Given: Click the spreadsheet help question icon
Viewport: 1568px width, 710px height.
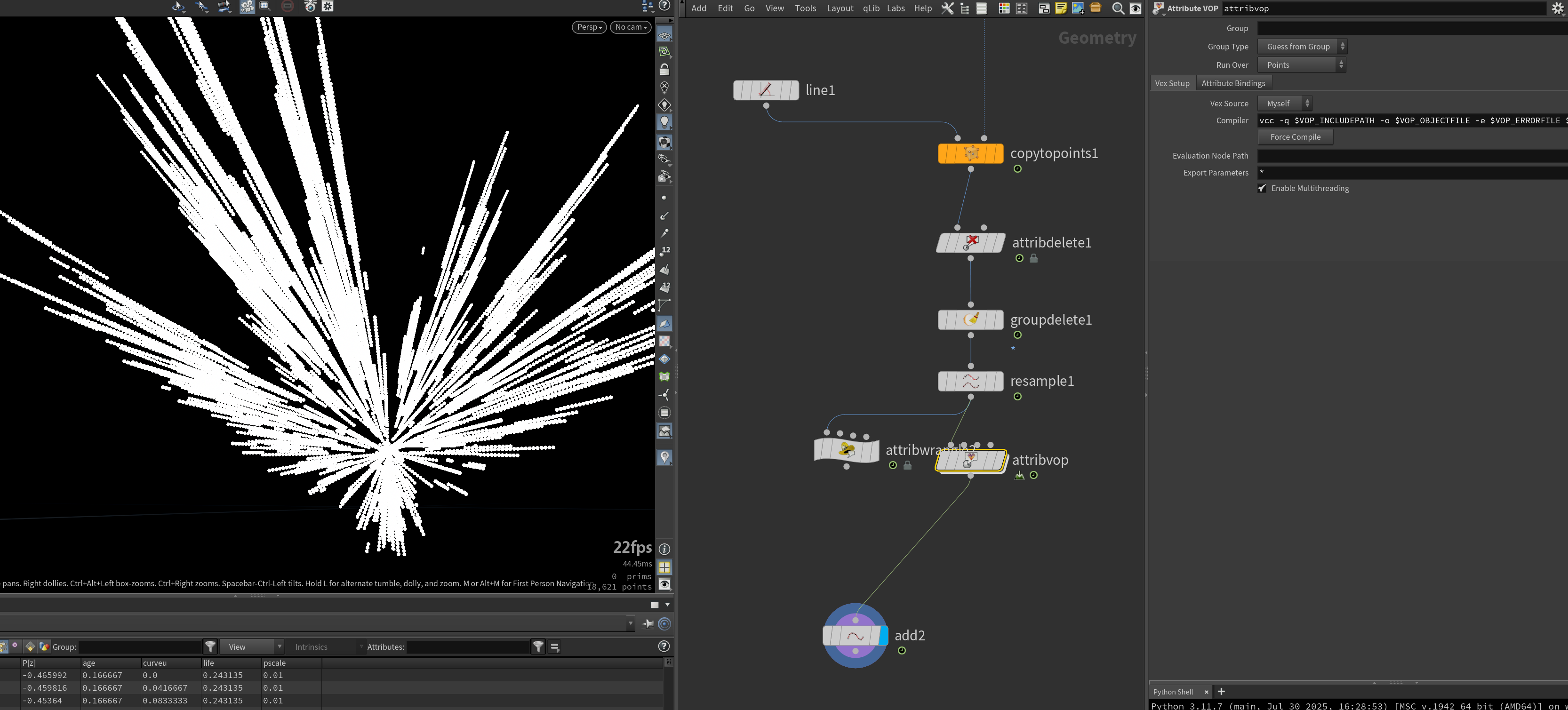Looking at the screenshot, I should click(x=664, y=646).
